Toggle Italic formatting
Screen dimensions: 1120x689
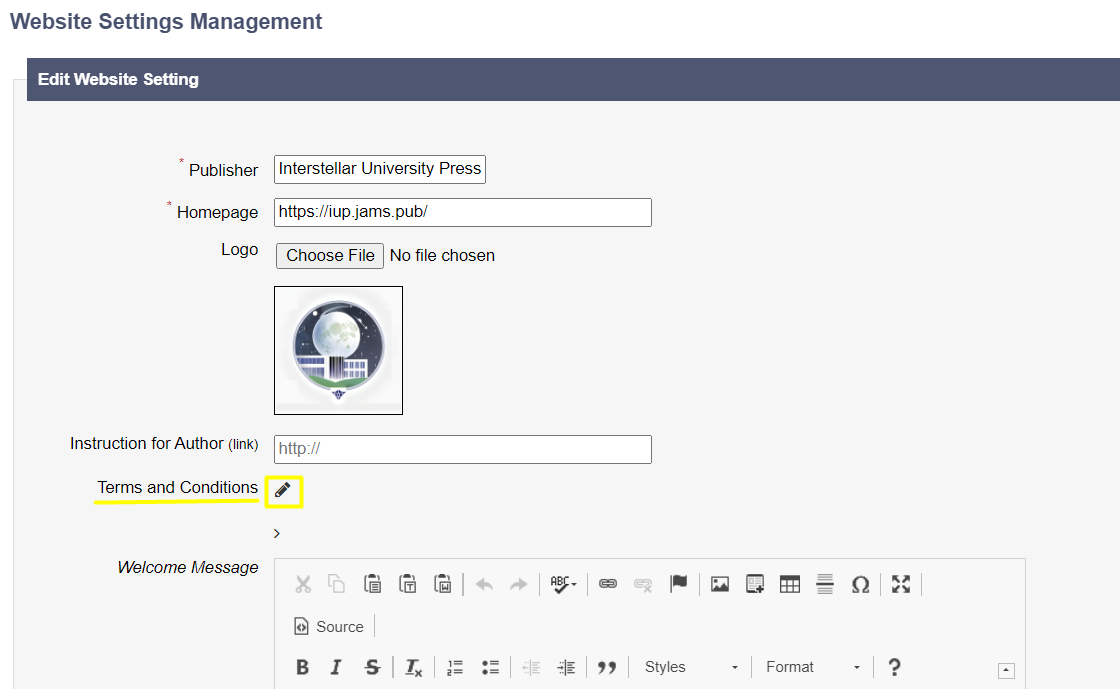[x=337, y=668]
